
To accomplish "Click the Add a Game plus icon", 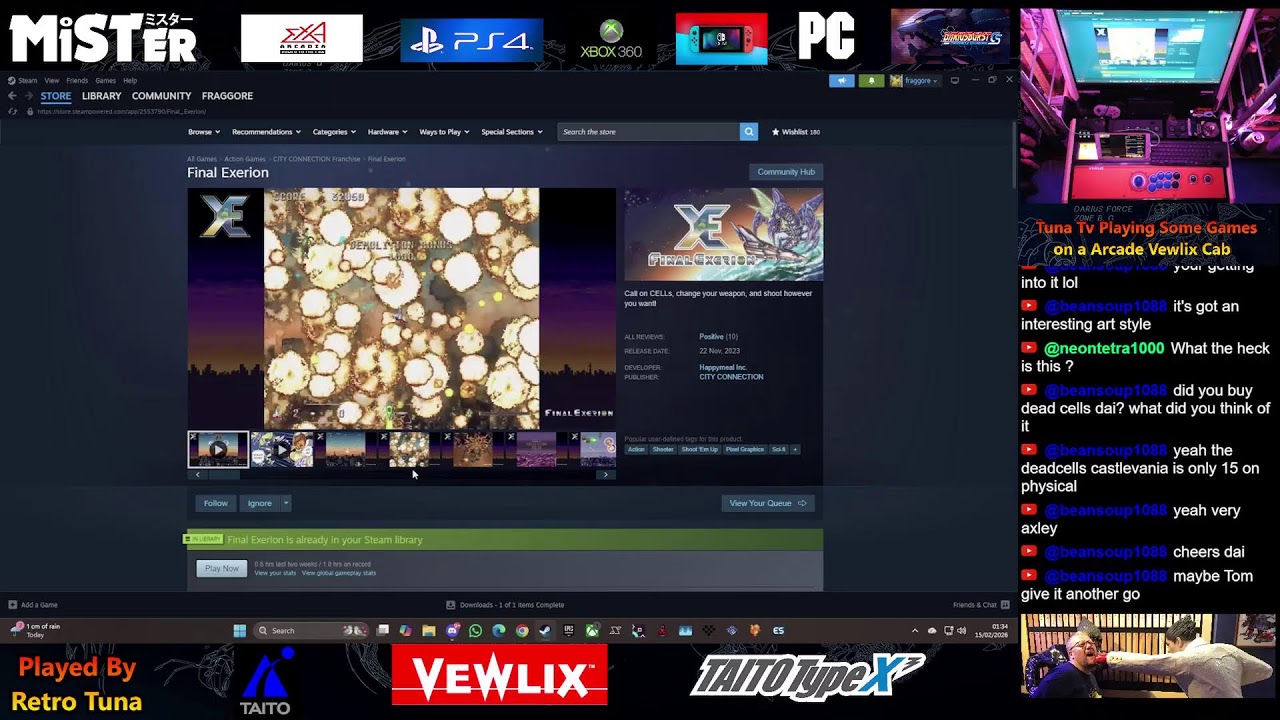I will (x=12, y=605).
